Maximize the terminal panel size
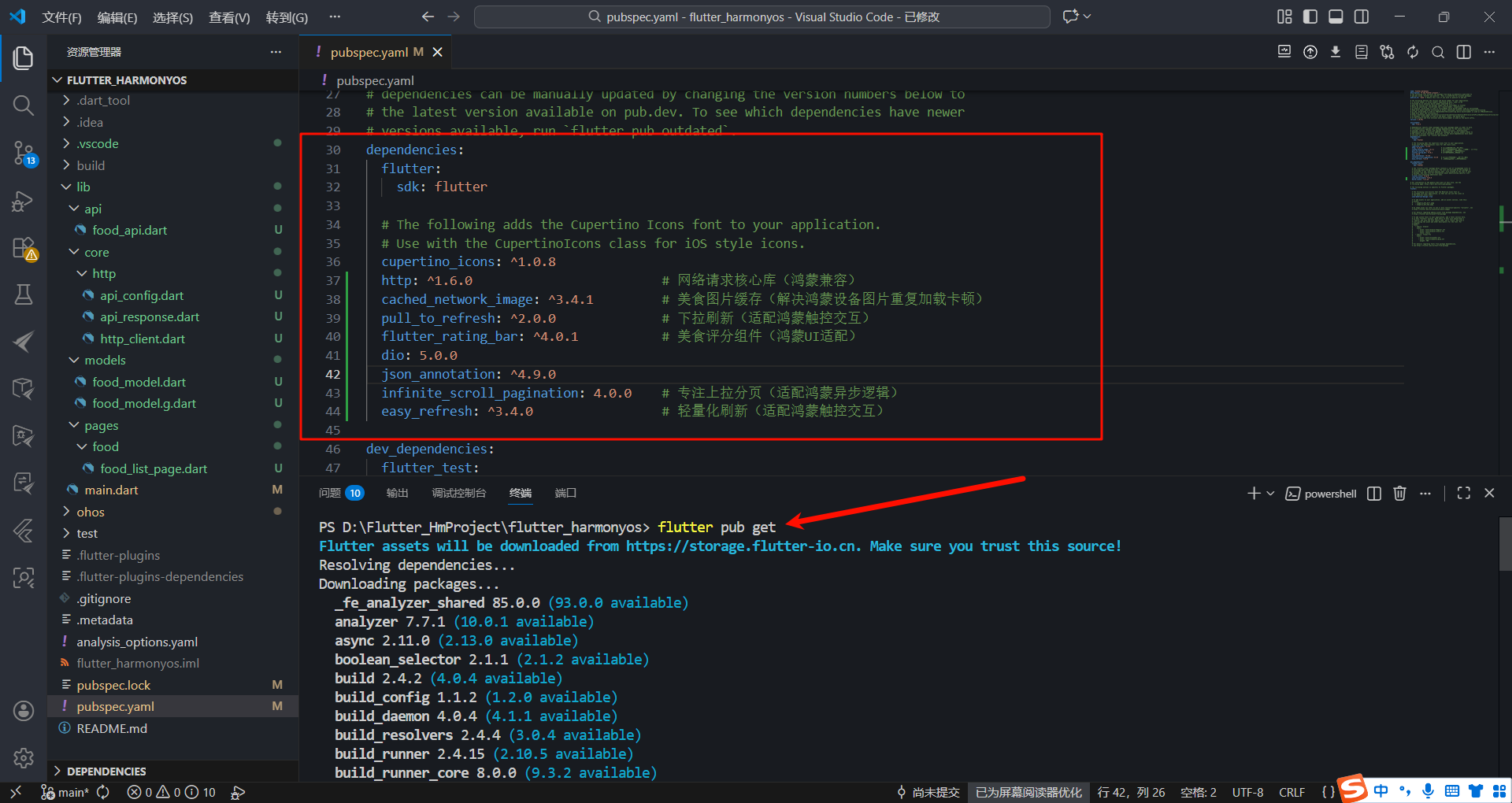1512x803 pixels. (1464, 493)
